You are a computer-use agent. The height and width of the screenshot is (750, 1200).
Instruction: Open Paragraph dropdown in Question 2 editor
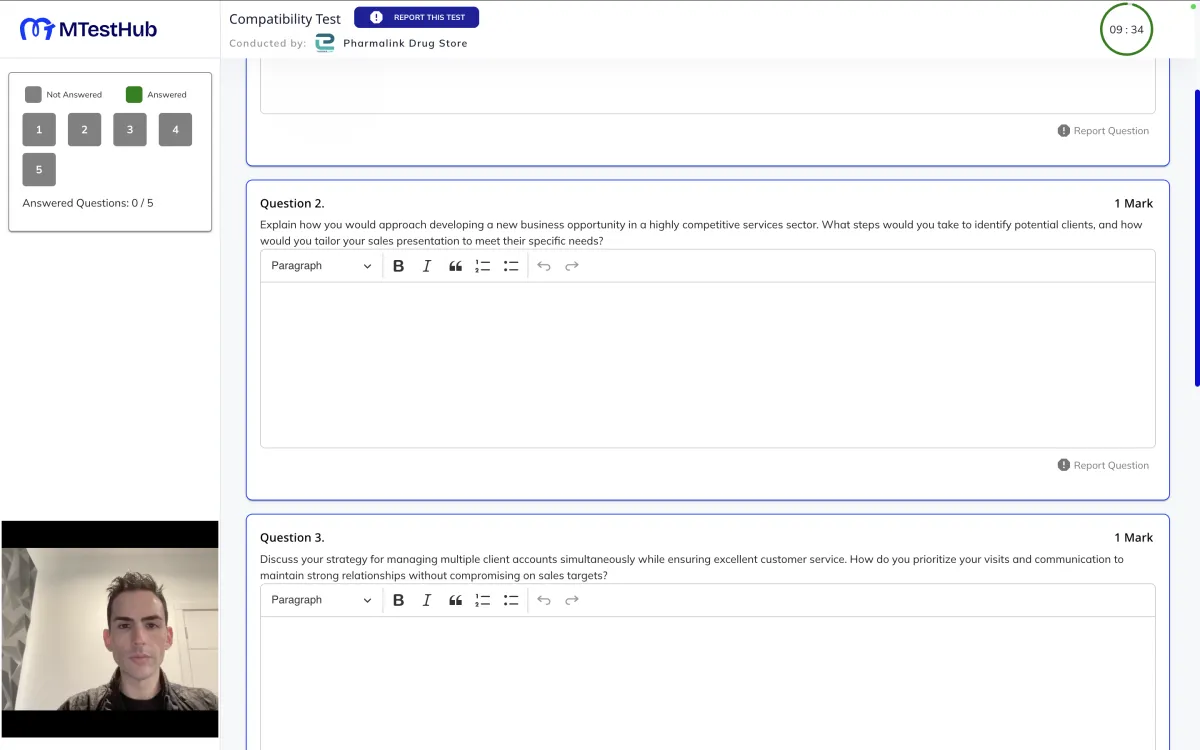(321, 266)
